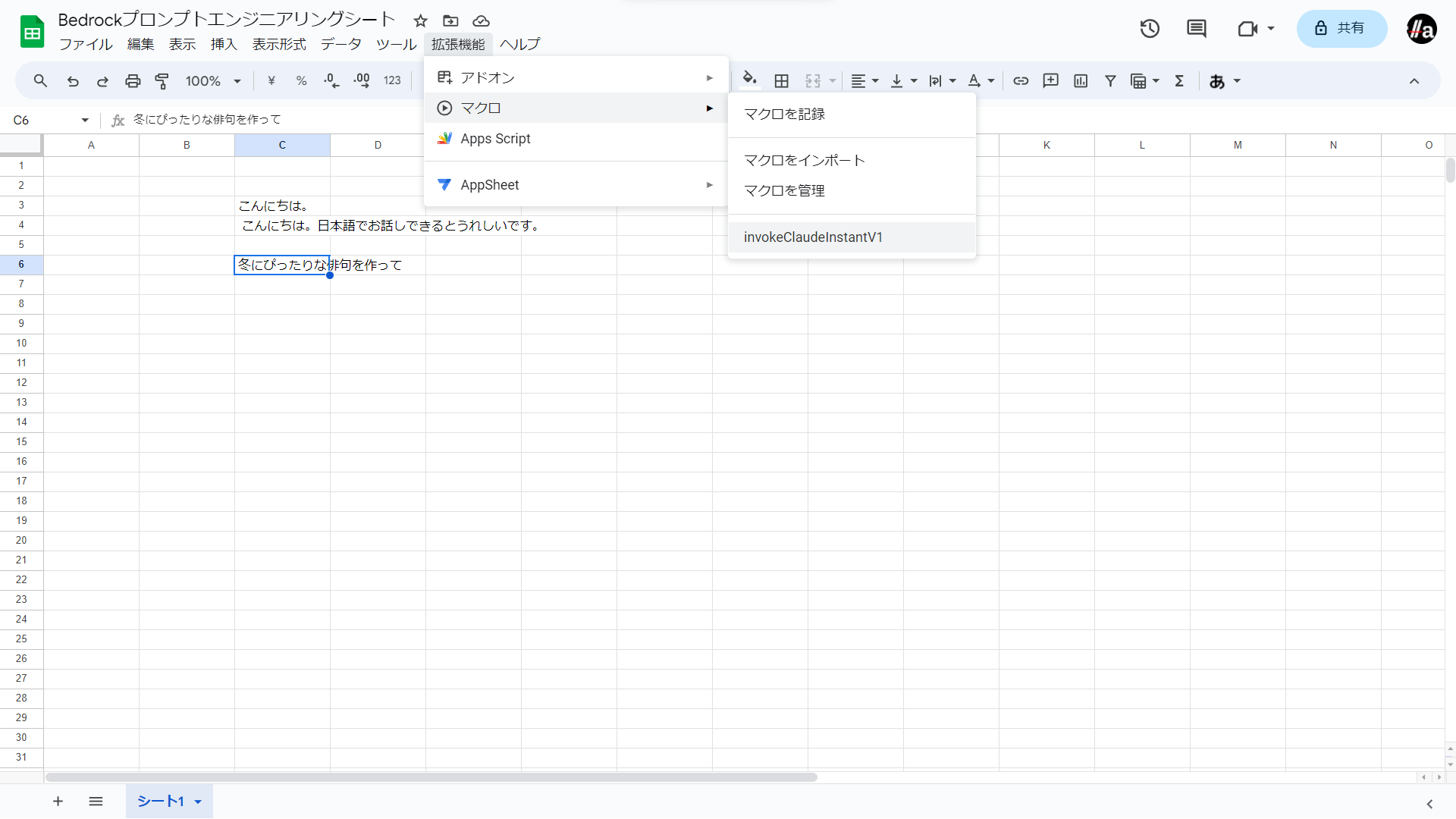The width and height of the screenshot is (1456, 819).
Task: Click cell C4 with Japanese greeting
Action: (282, 225)
